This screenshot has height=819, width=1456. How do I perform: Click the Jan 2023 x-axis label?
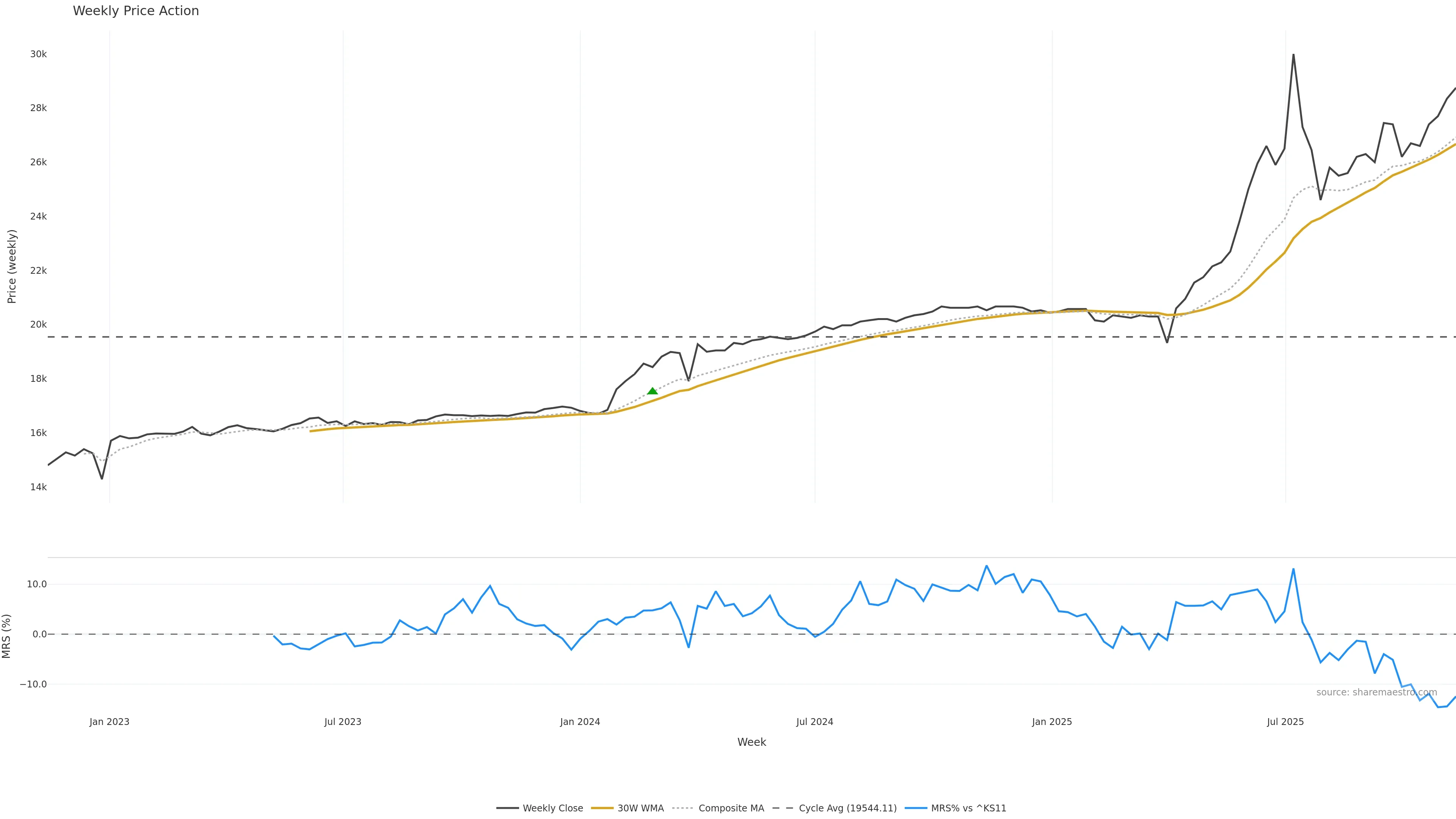109,722
